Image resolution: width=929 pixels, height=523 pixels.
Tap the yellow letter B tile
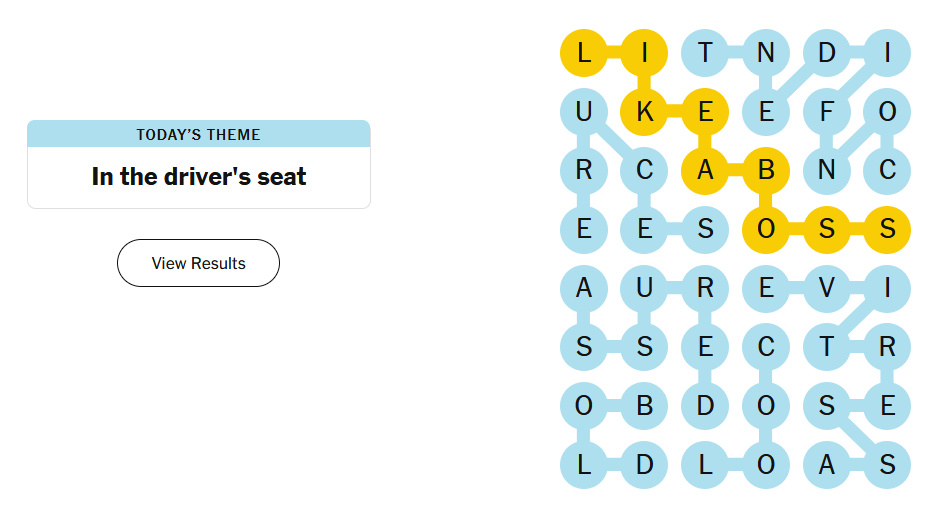coord(766,170)
